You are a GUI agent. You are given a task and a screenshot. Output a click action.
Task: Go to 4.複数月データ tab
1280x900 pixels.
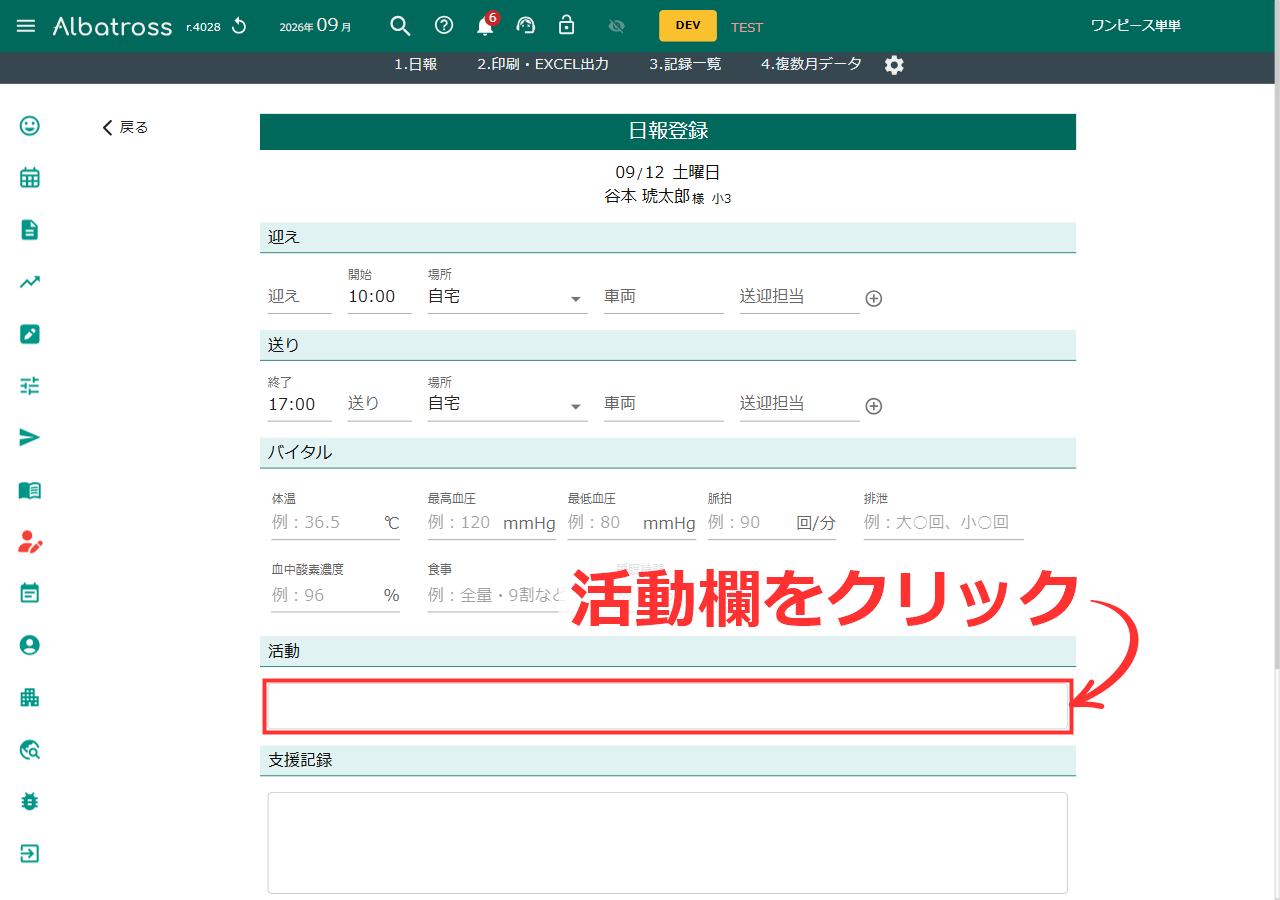pyautogui.click(x=811, y=64)
